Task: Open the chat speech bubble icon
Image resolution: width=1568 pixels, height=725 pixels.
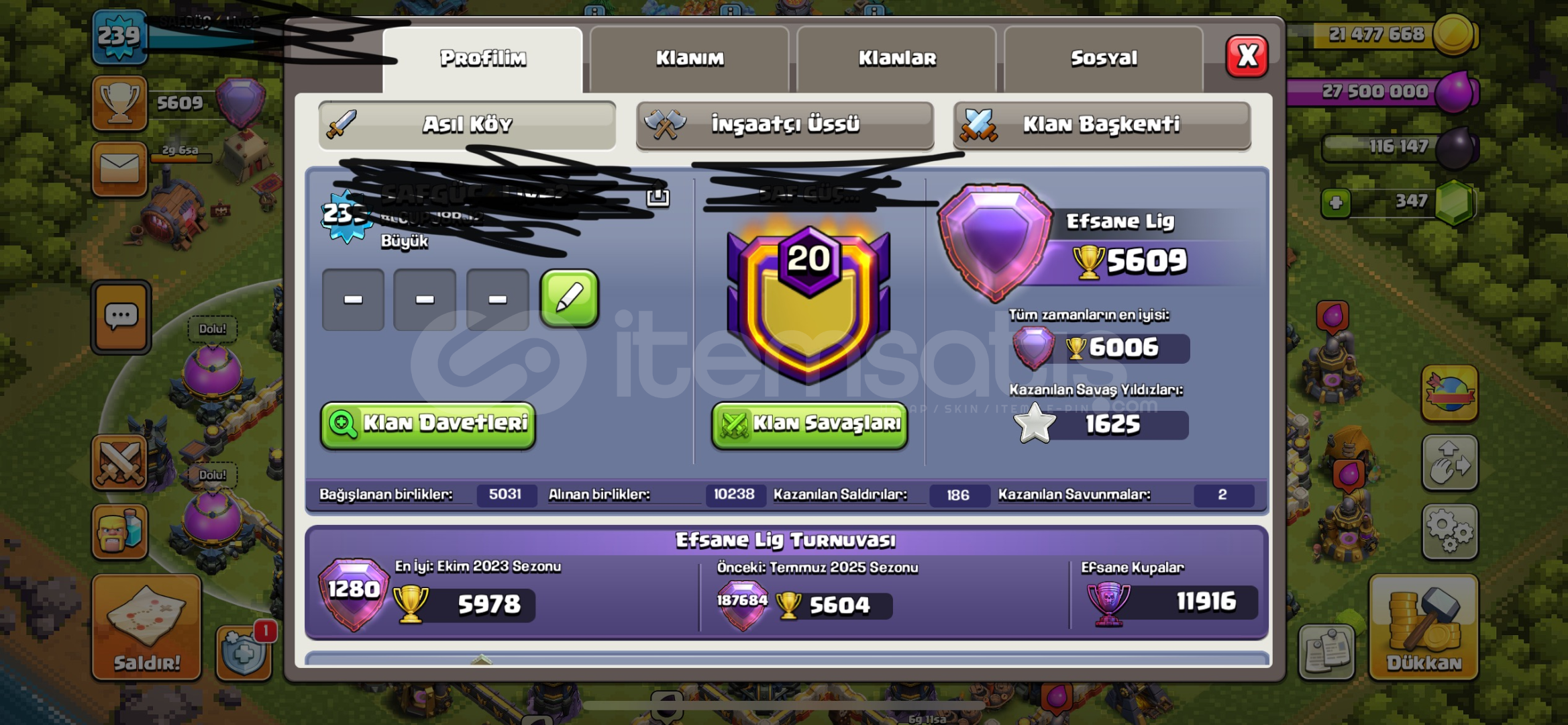Action: pos(121,317)
